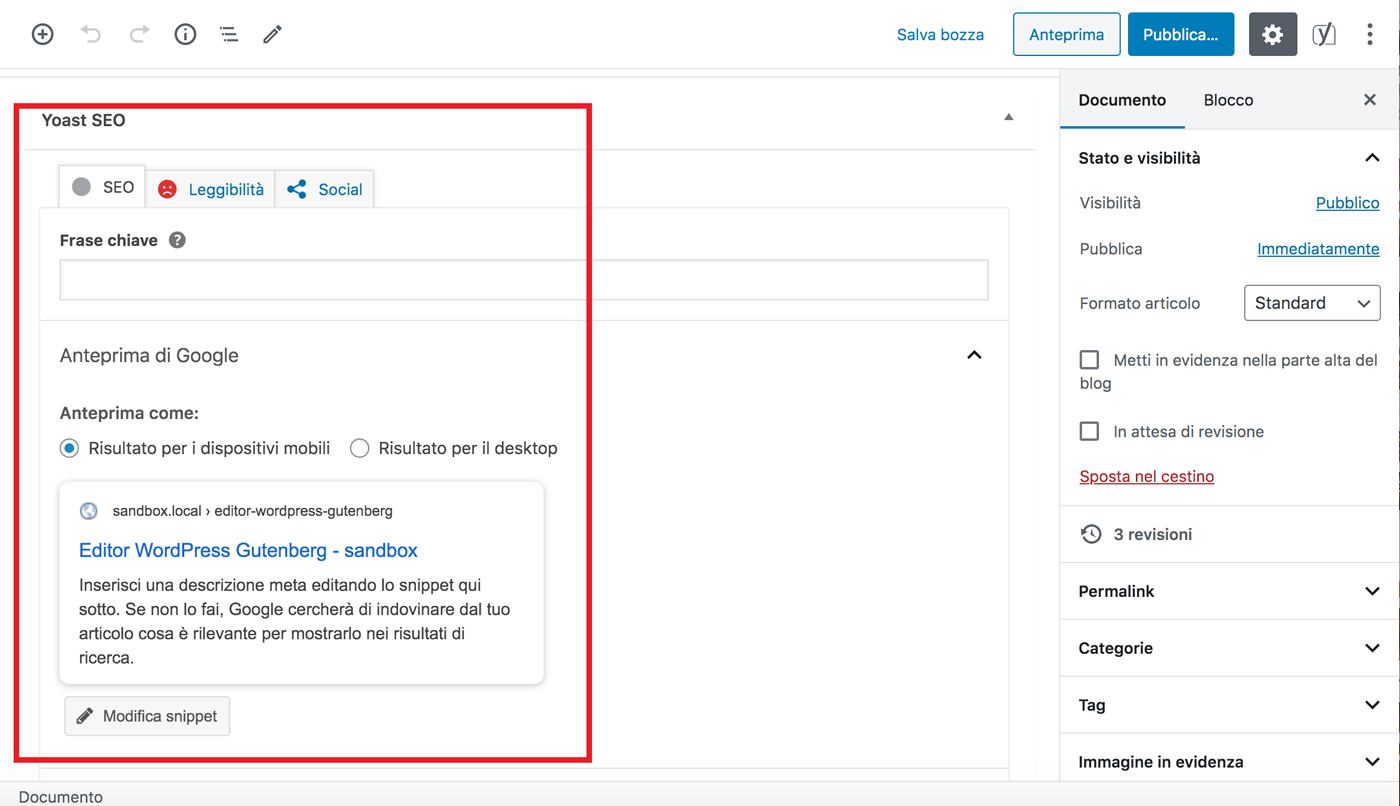Image resolution: width=1400 pixels, height=806 pixels.
Task: Open the Documento sidebar tab
Action: tap(1122, 100)
